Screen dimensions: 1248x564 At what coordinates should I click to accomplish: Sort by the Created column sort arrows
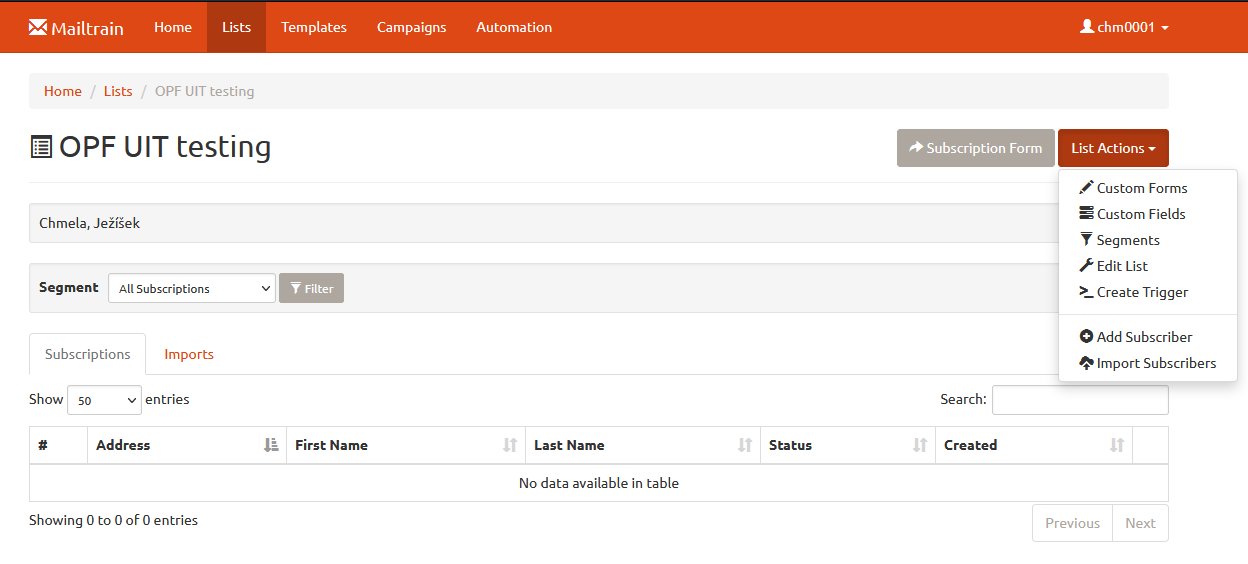[1117, 445]
